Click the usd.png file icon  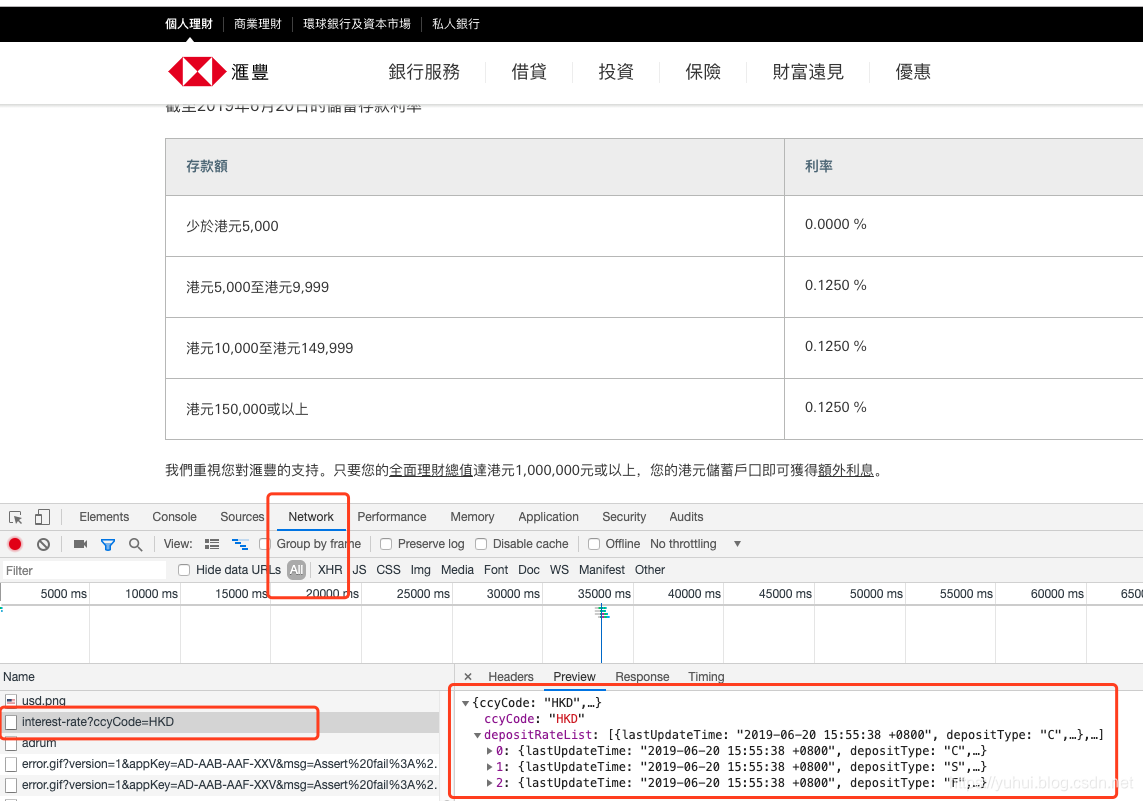coord(11,700)
